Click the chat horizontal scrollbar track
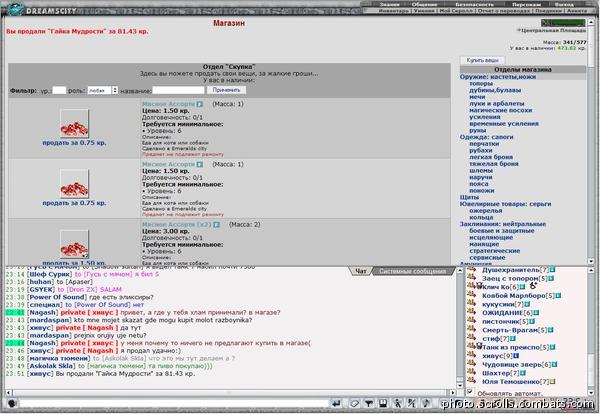Viewport: 600px width, 414px height. (x=230, y=393)
